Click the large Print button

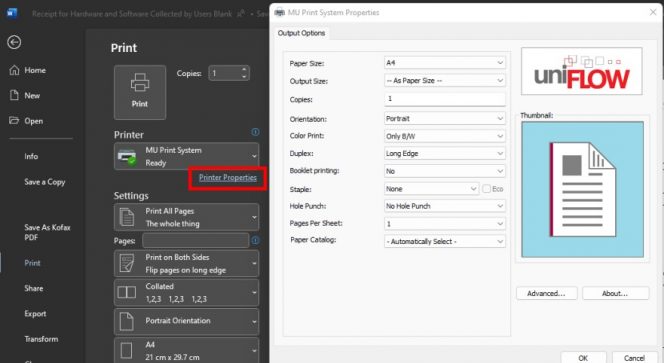(x=140, y=92)
